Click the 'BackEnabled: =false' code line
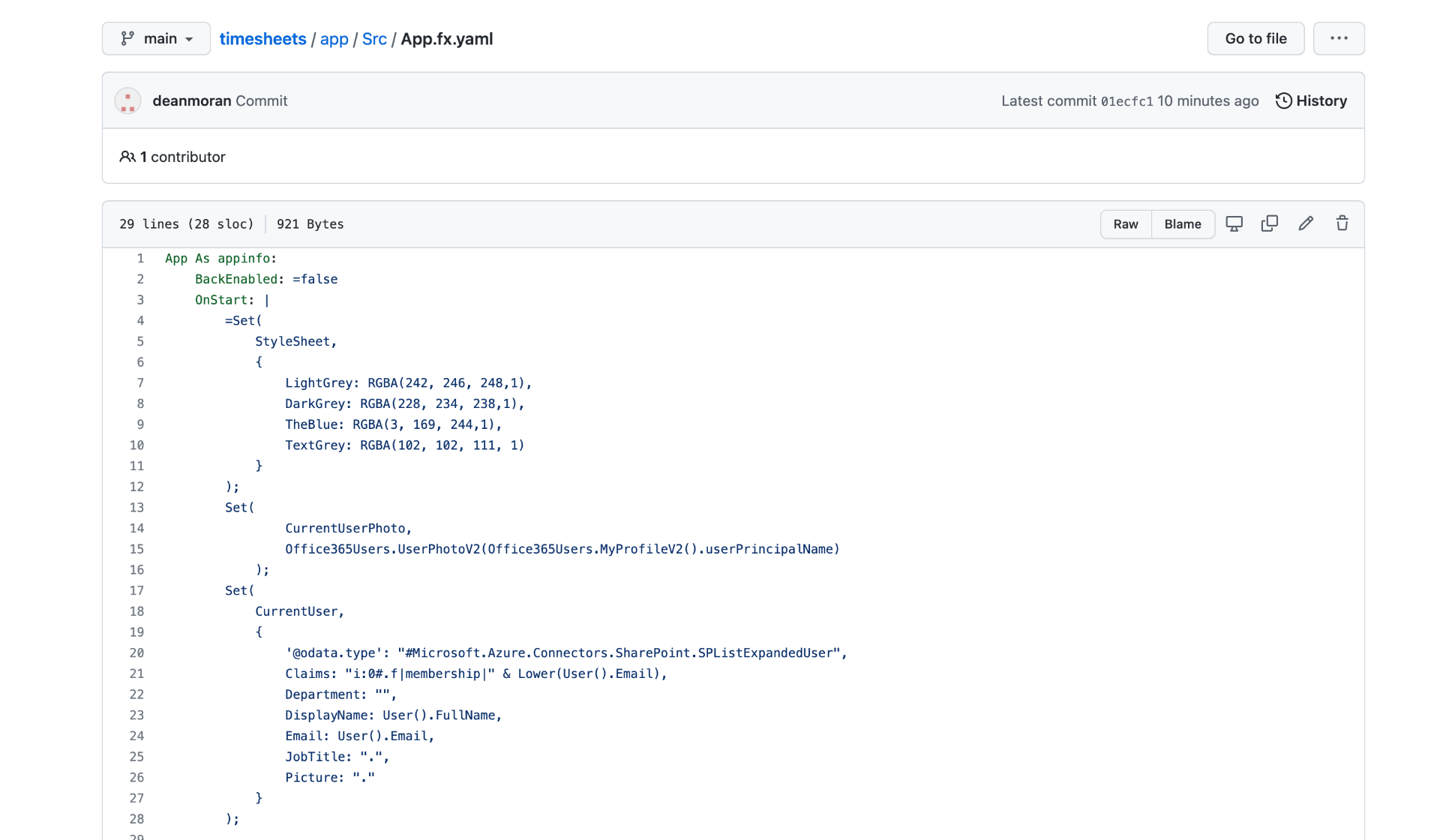 click(266, 279)
